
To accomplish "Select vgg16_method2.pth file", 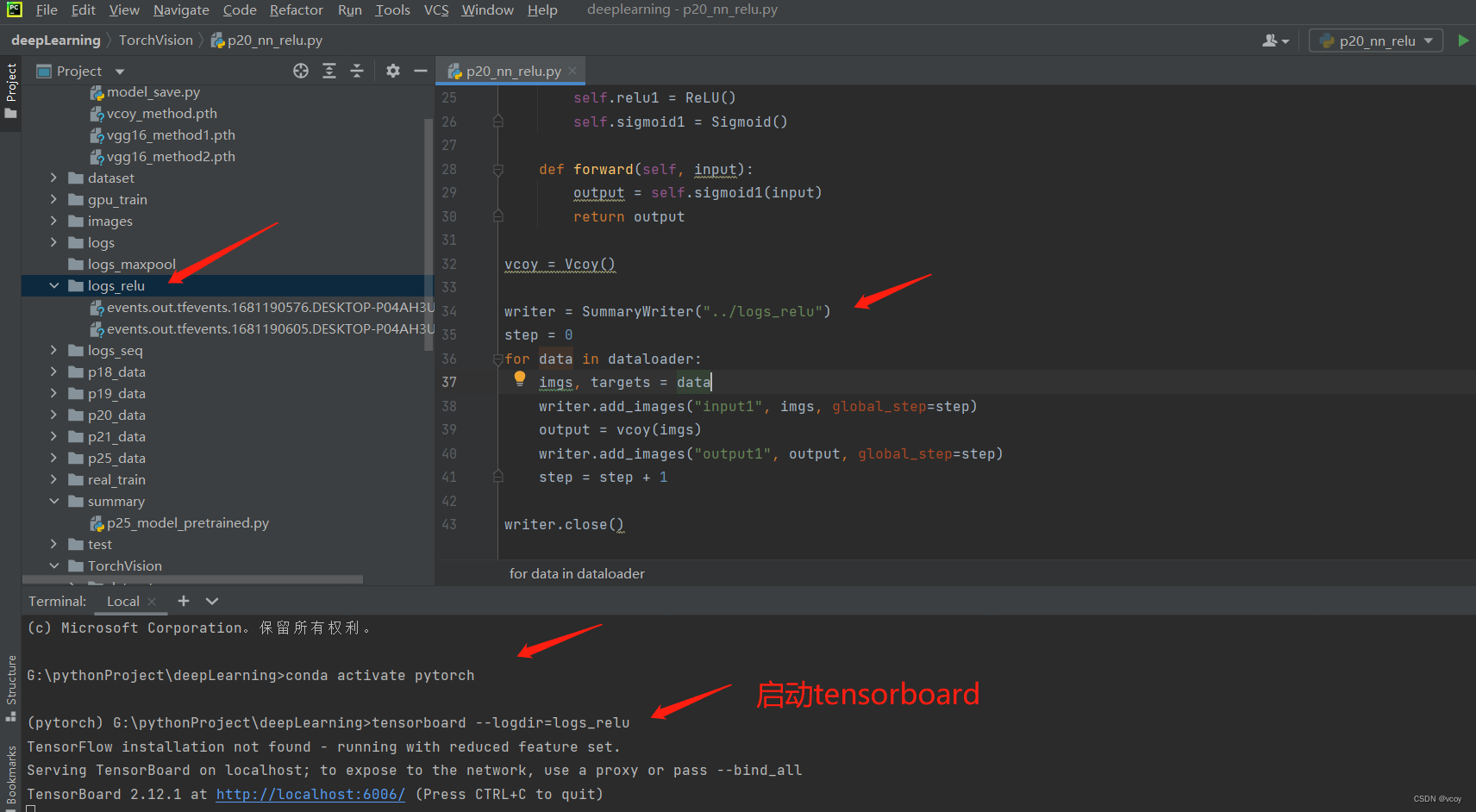I will click(x=171, y=156).
